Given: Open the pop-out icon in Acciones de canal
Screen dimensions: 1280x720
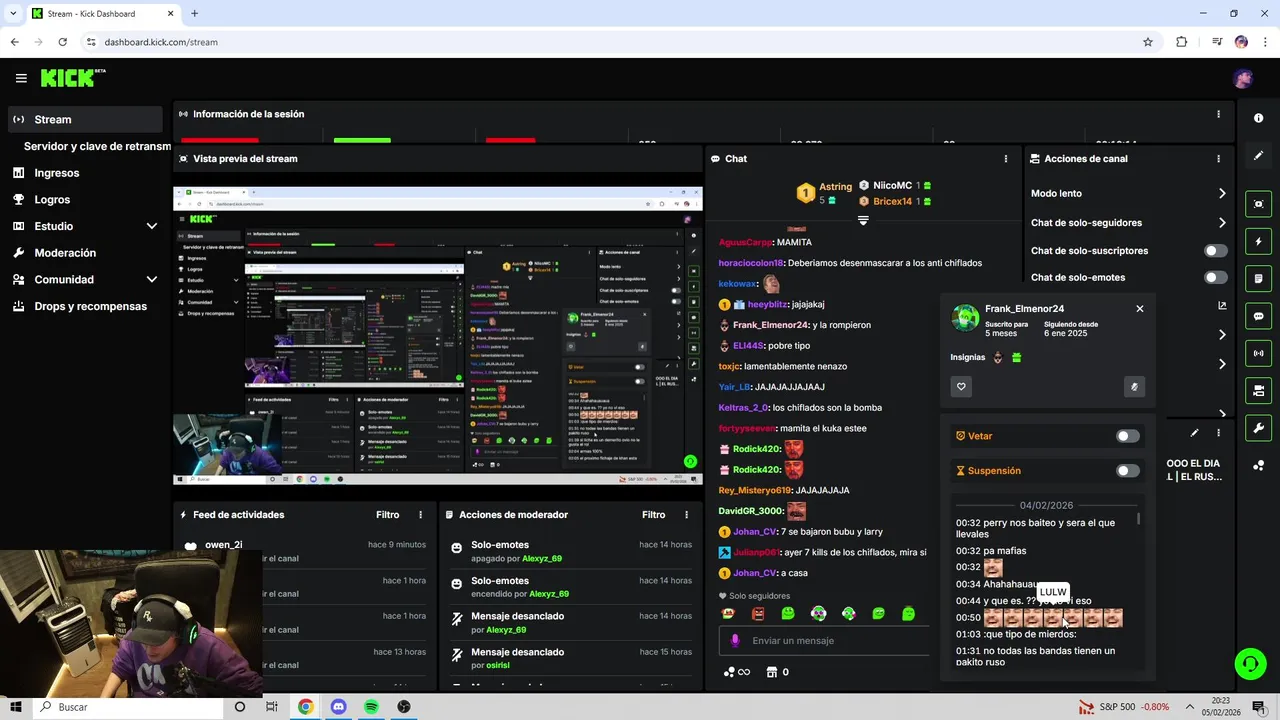Looking at the screenshot, I should (x=1222, y=306).
